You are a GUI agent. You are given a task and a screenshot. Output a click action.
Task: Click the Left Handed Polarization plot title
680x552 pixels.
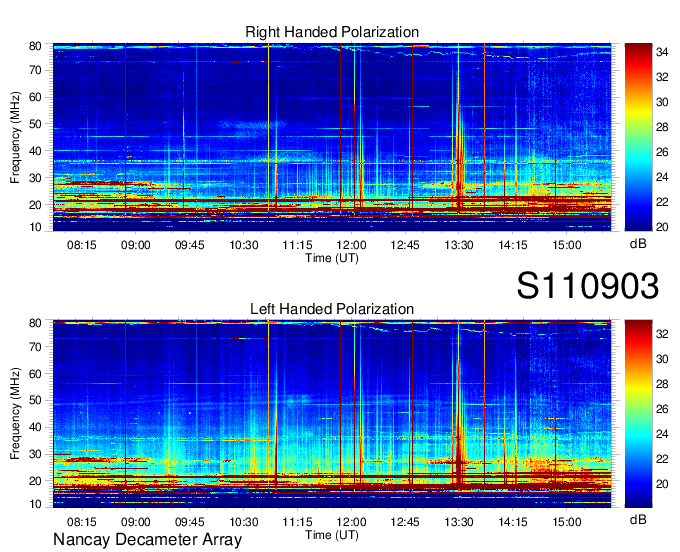pyautogui.click(x=332, y=309)
